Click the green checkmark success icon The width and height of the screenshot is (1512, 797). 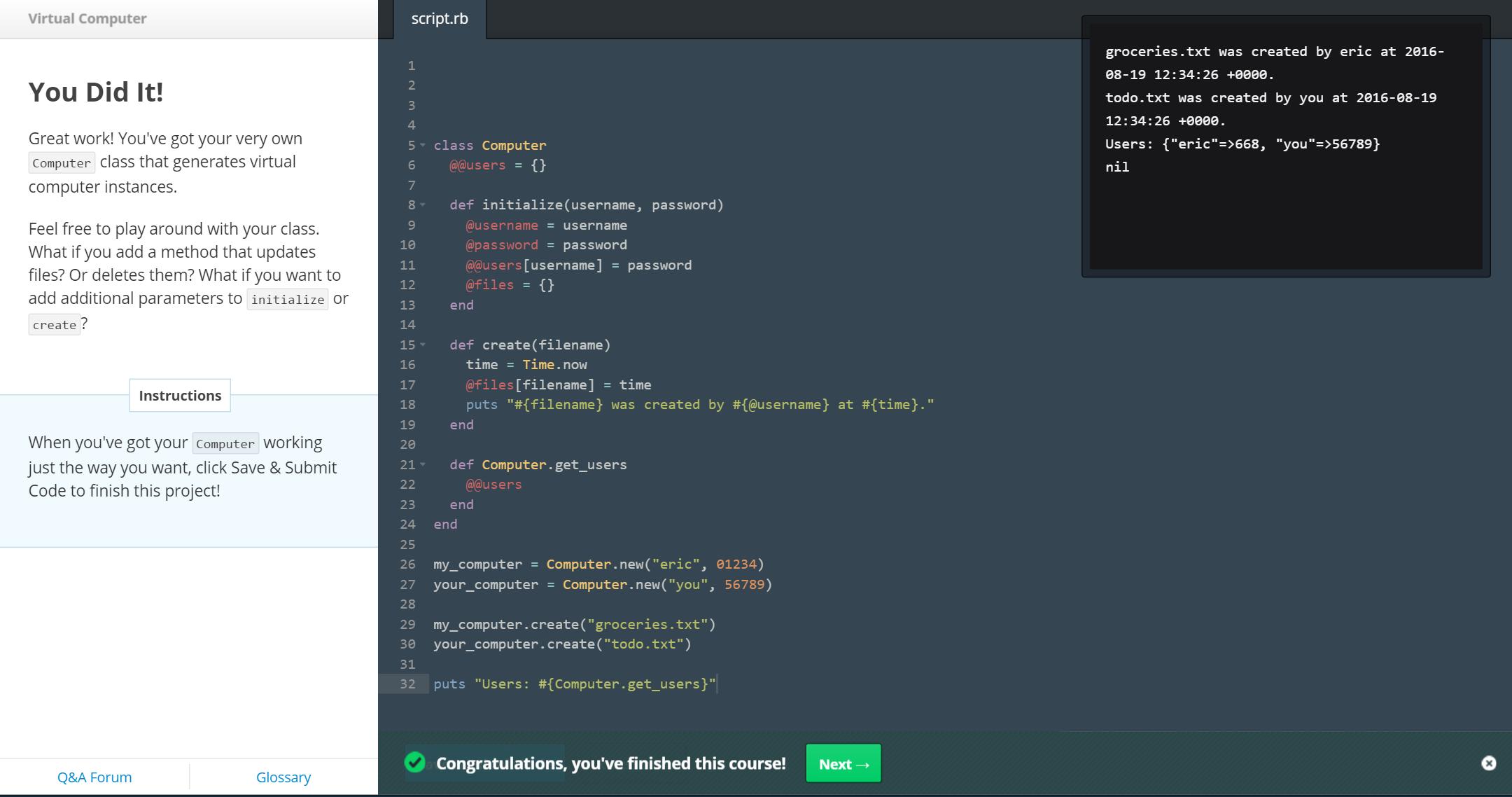click(x=415, y=763)
